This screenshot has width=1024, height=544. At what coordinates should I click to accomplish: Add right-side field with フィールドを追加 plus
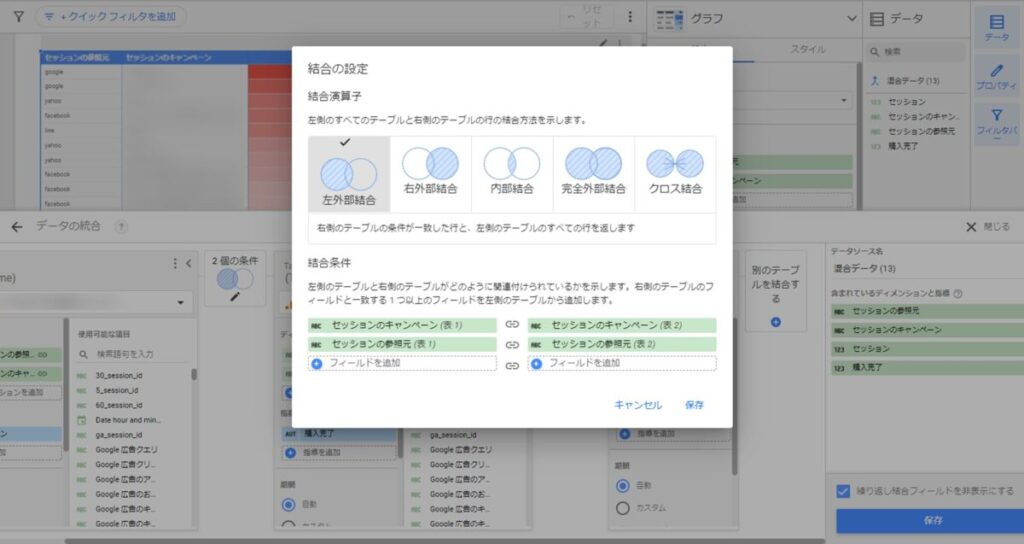click(x=537, y=364)
